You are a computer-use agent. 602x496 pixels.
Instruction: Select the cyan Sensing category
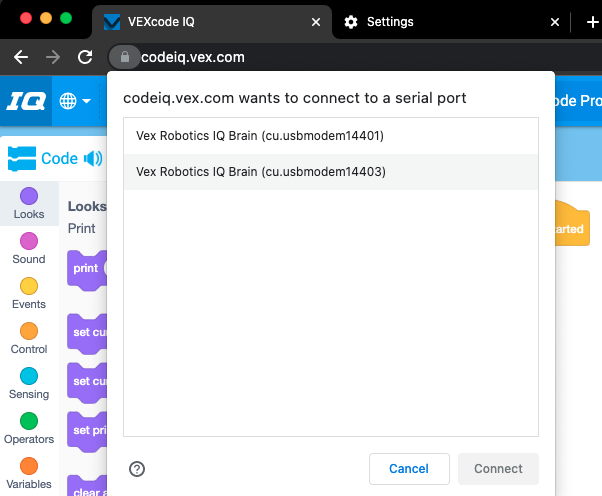[29, 383]
